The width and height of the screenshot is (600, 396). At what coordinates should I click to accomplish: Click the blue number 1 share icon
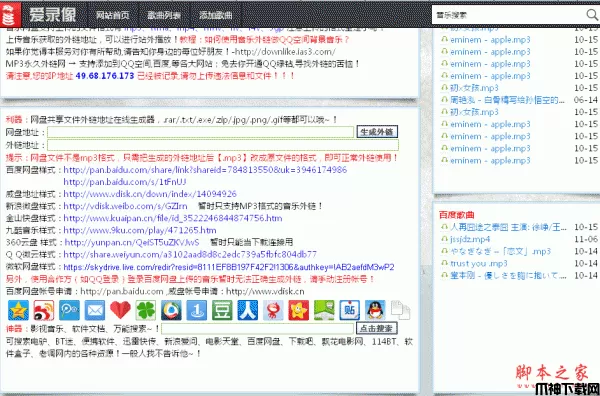[x=197, y=310]
